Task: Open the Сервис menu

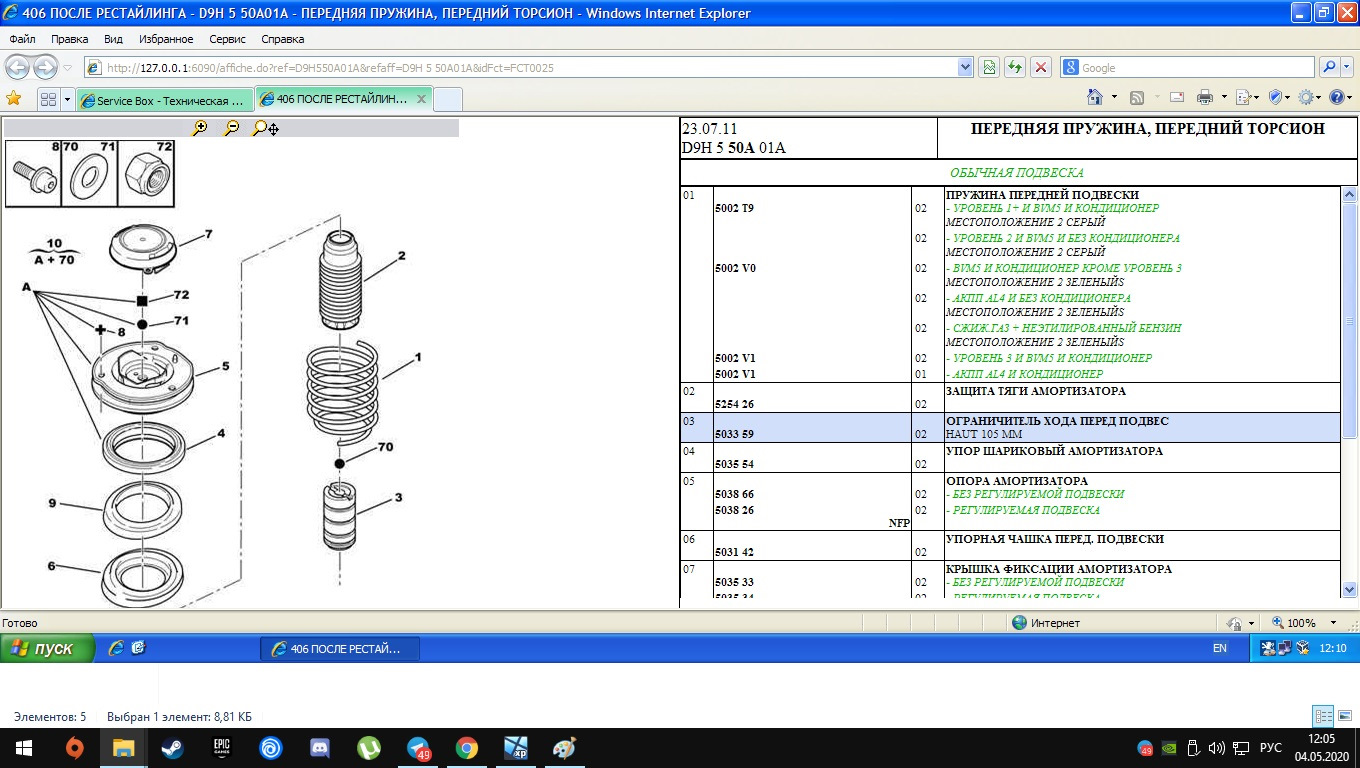Action: pyautogui.click(x=229, y=39)
